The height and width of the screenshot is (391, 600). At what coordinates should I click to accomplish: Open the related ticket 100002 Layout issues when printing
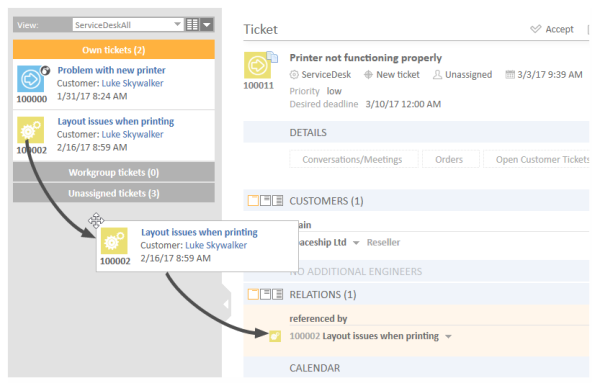pyautogui.click(x=364, y=336)
